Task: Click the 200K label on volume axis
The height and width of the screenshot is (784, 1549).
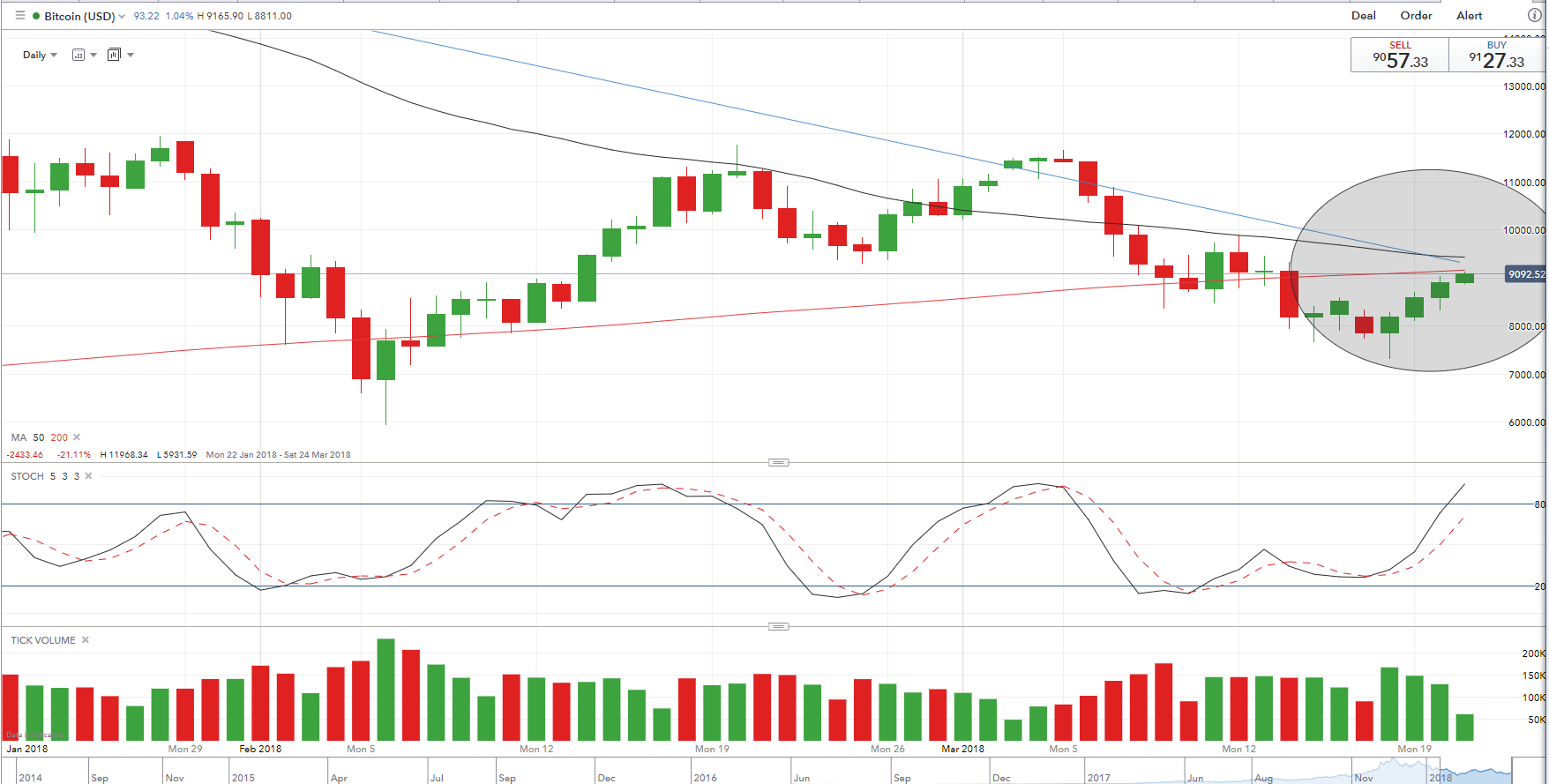Action: [1533, 653]
